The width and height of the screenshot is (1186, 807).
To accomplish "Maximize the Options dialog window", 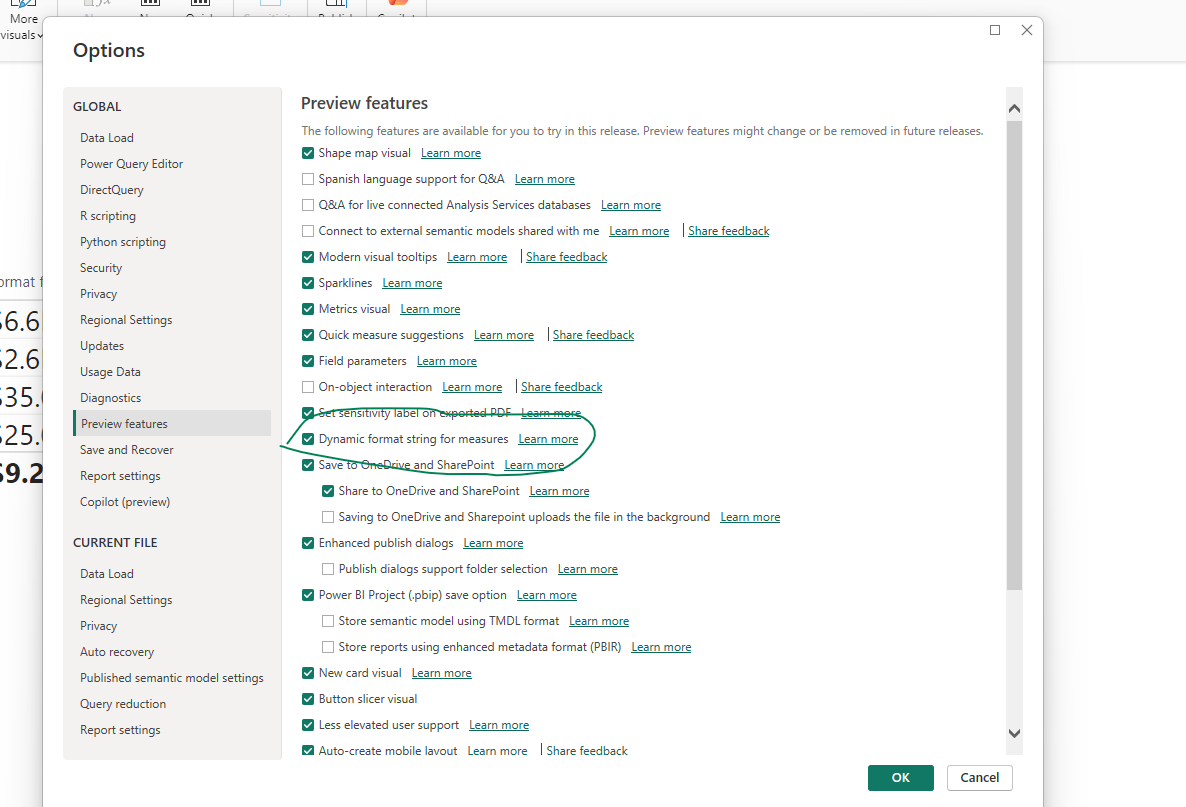I will (995, 30).
